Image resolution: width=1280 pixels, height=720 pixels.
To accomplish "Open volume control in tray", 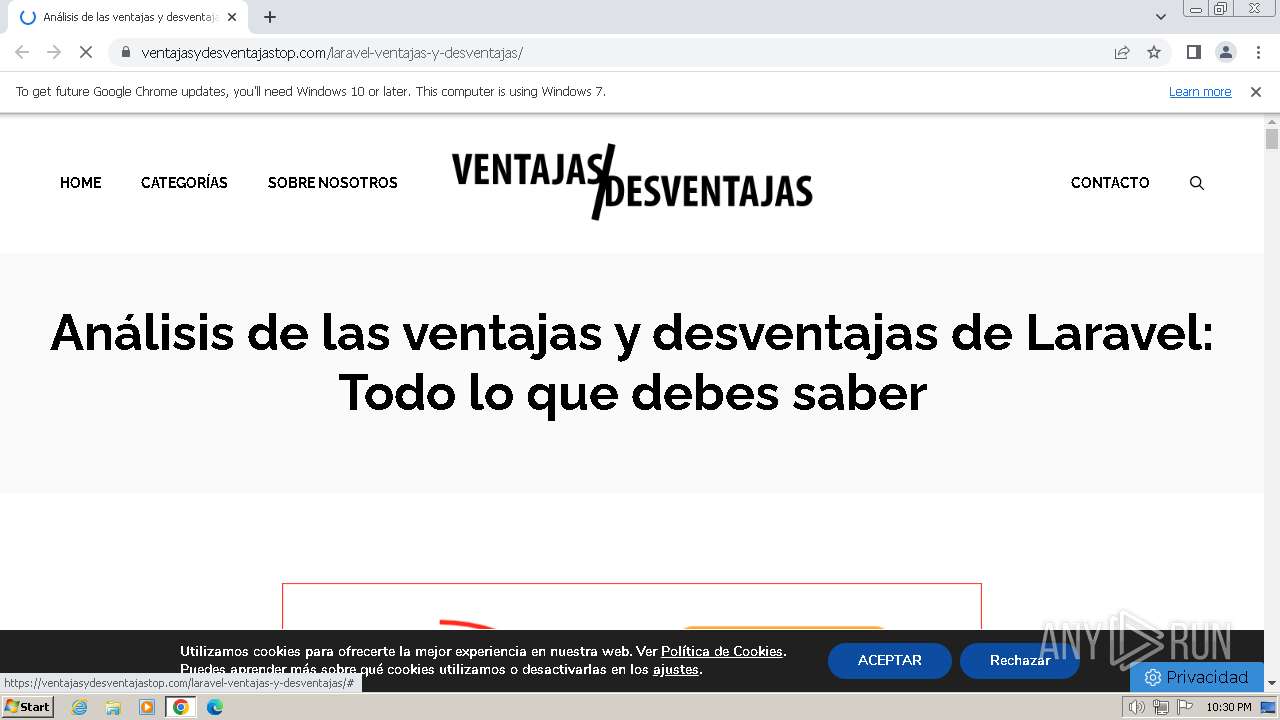I will click(1137, 707).
